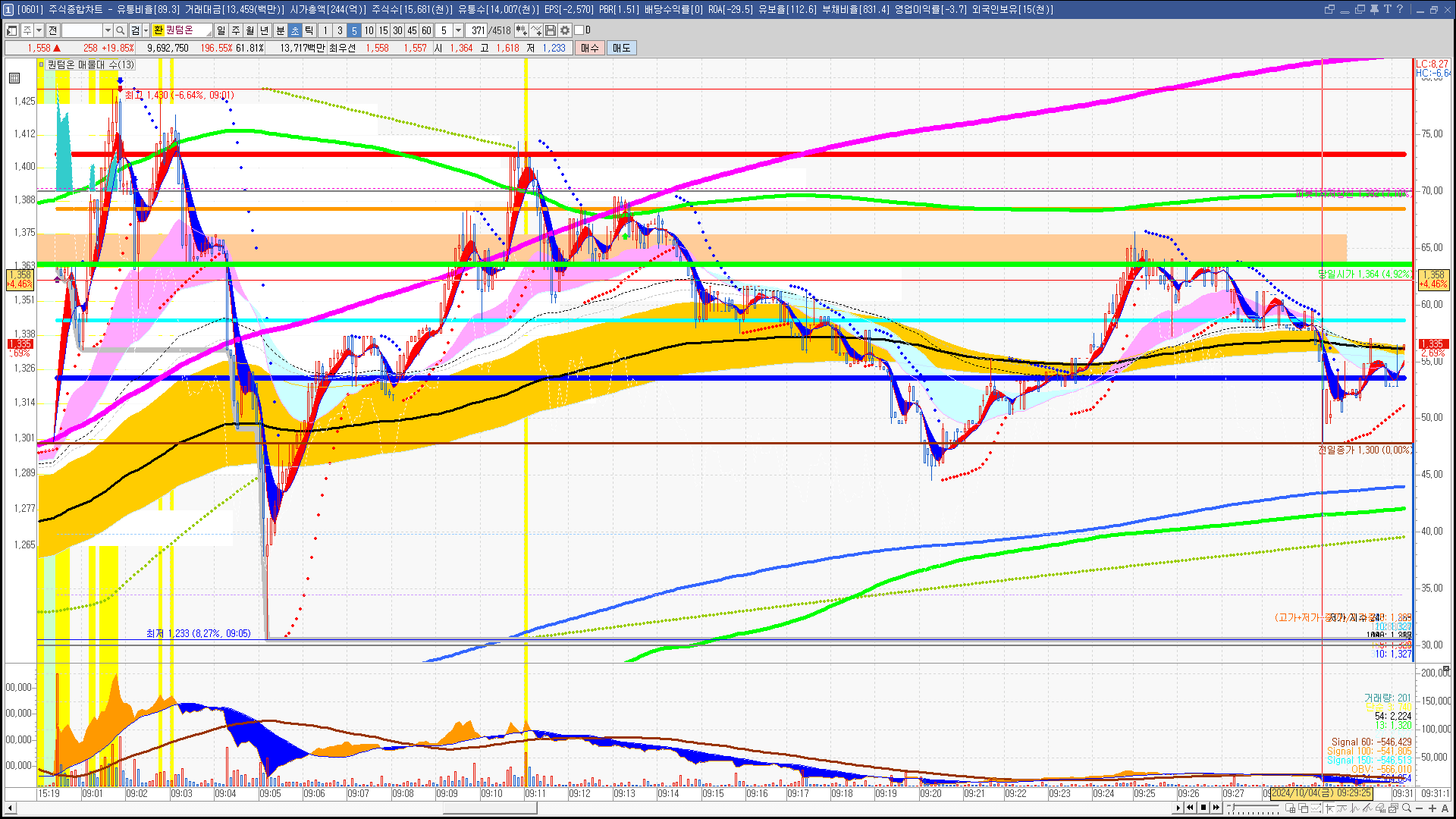Screen dimensions: 1456x819
Task: Click the add indicator candlestick icon
Action: pos(522,30)
